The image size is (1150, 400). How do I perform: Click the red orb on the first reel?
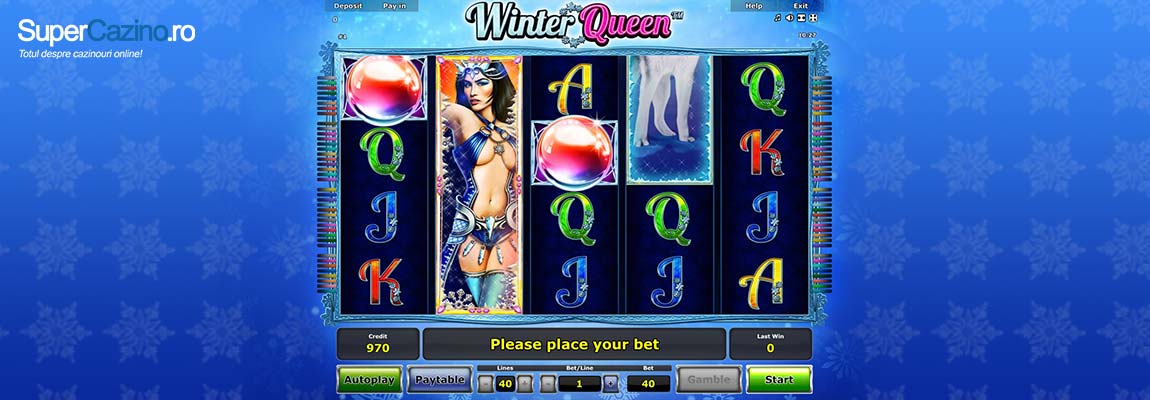(384, 89)
